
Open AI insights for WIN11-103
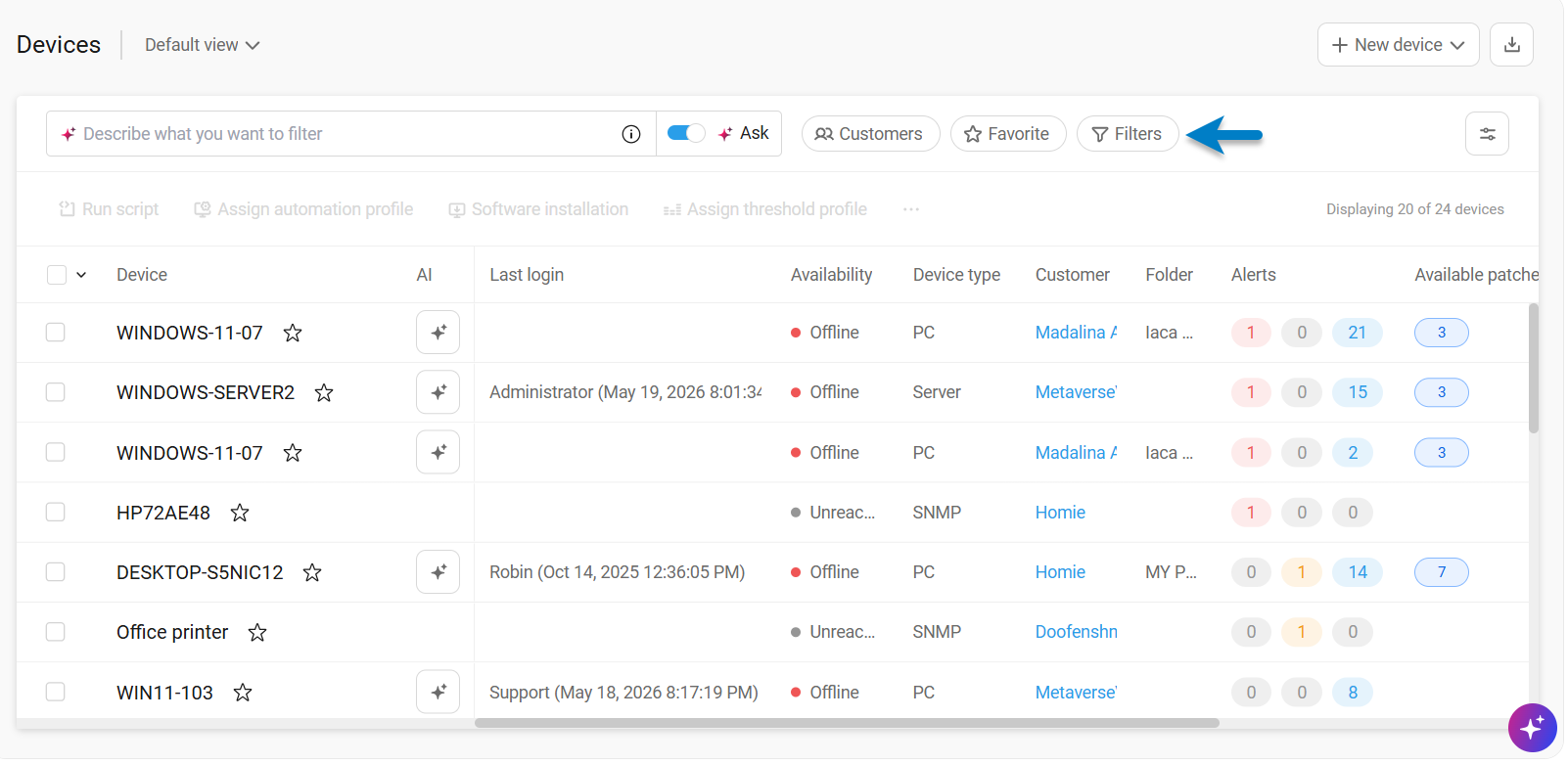(438, 693)
